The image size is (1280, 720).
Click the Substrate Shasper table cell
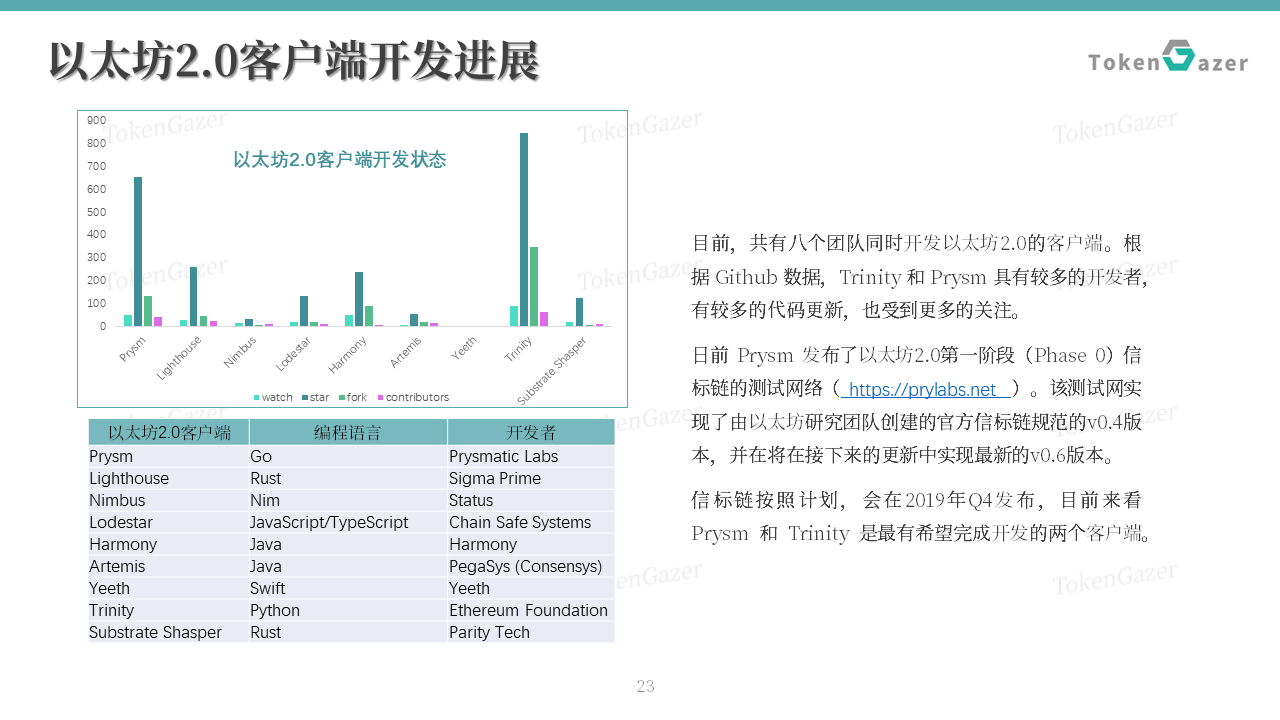click(x=169, y=632)
